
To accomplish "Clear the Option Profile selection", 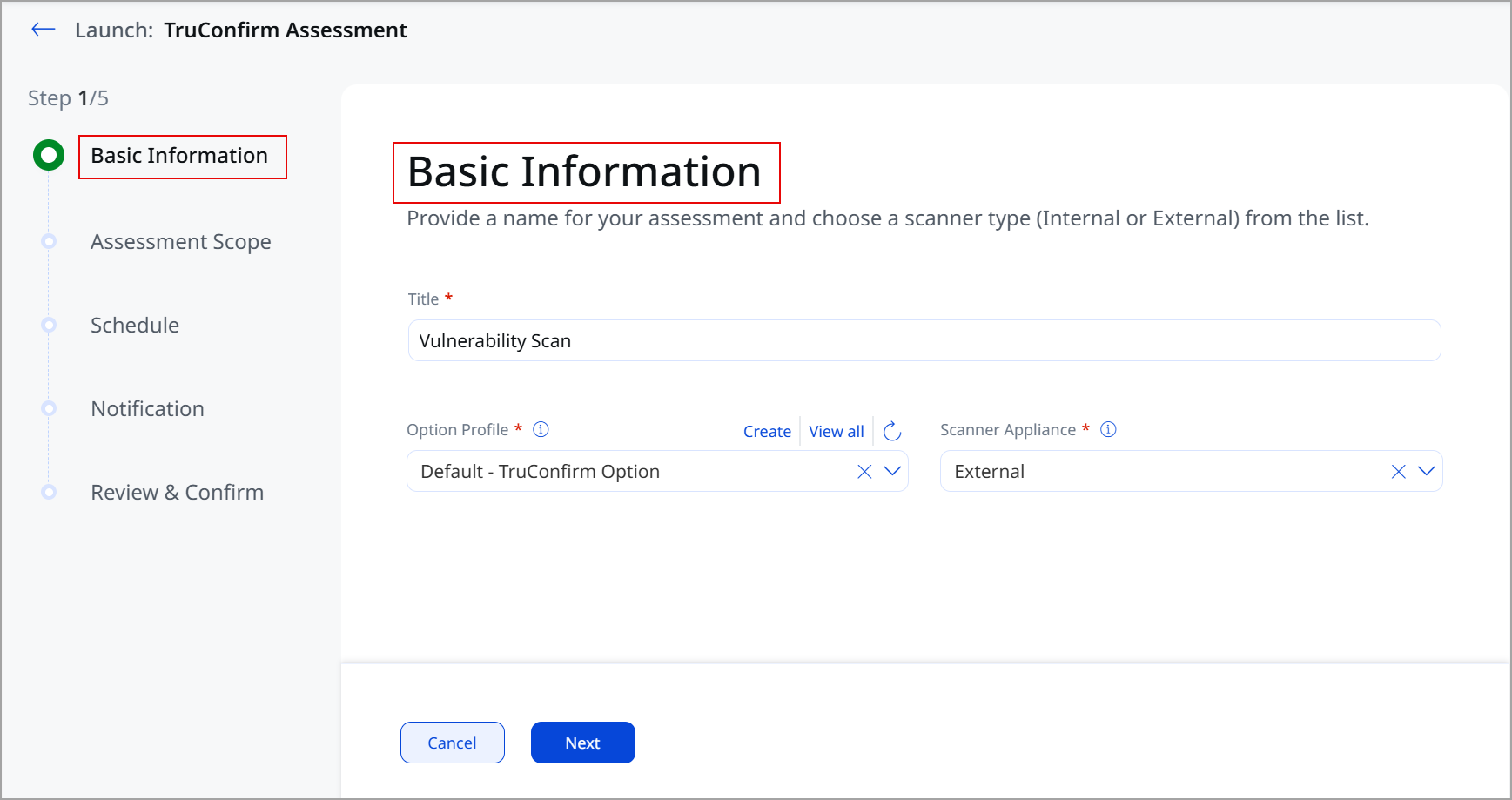I will point(864,471).
